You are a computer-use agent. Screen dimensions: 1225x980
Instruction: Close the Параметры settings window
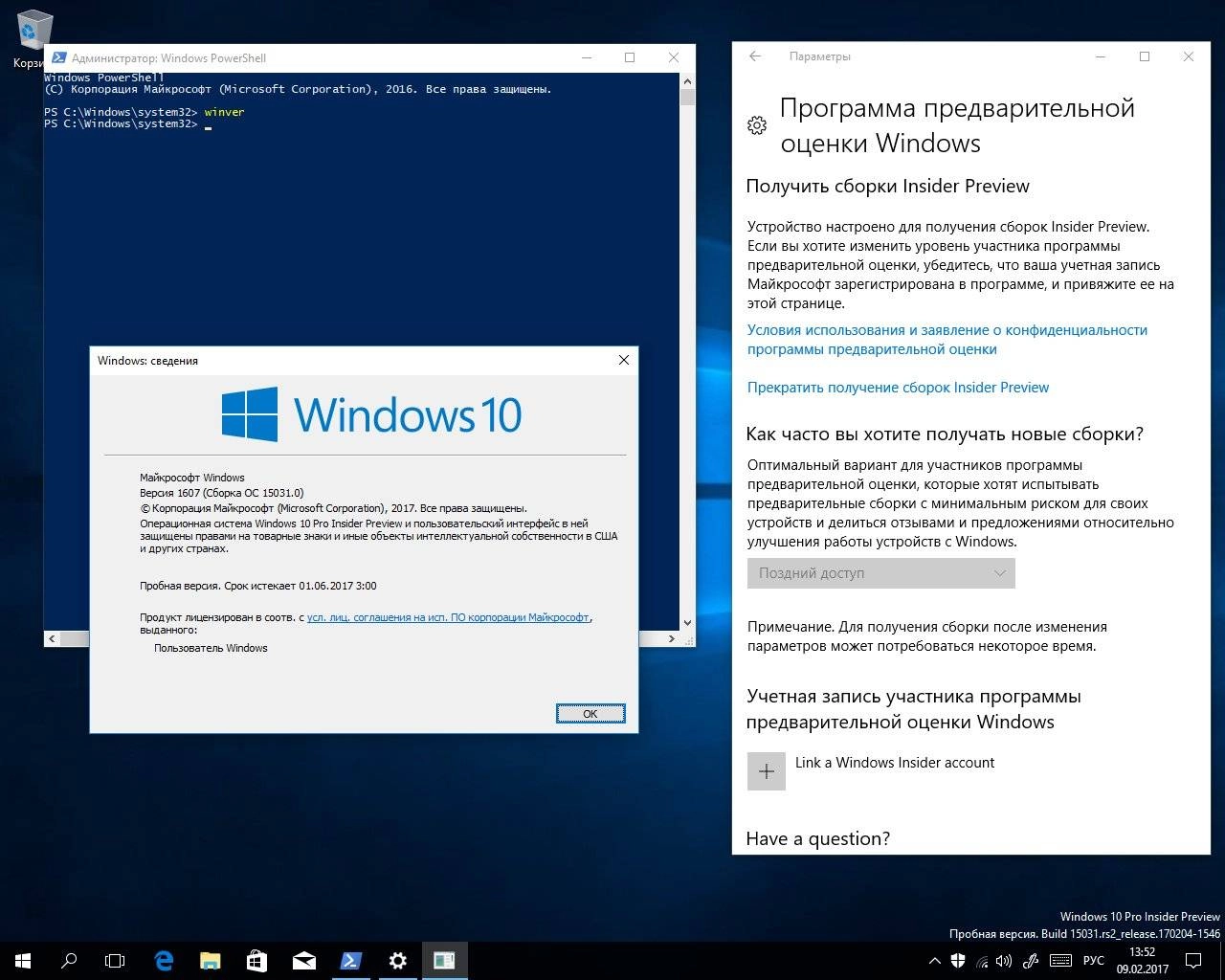coord(1188,56)
